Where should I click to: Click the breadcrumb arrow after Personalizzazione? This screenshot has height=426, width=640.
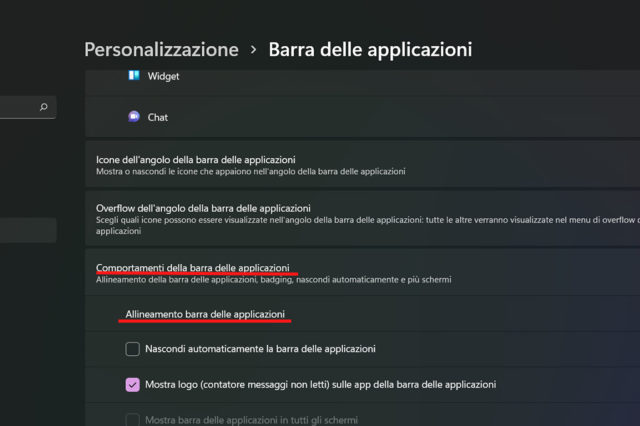[254, 49]
